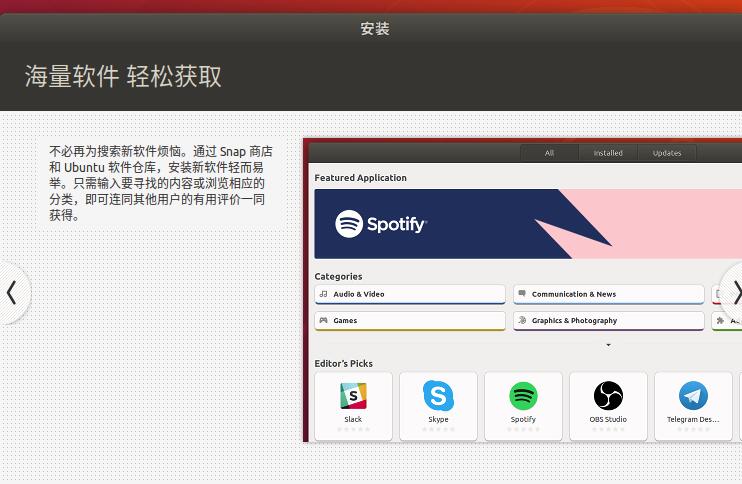Click the Games category button
Viewport: 742px width, 484px height.
coord(410,321)
